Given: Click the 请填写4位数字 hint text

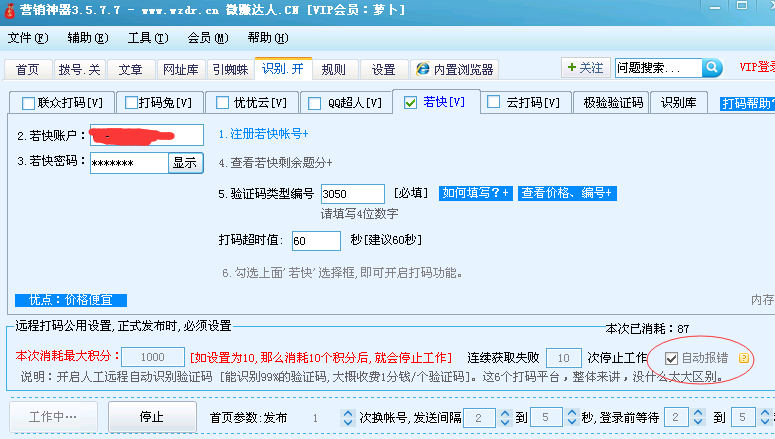Looking at the screenshot, I should pos(359,214).
